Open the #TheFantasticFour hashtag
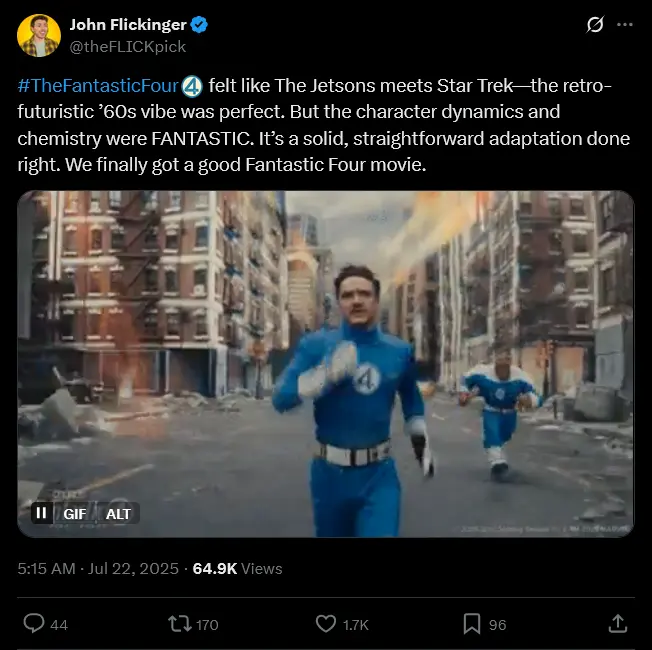The image size is (652, 650). click(96, 87)
